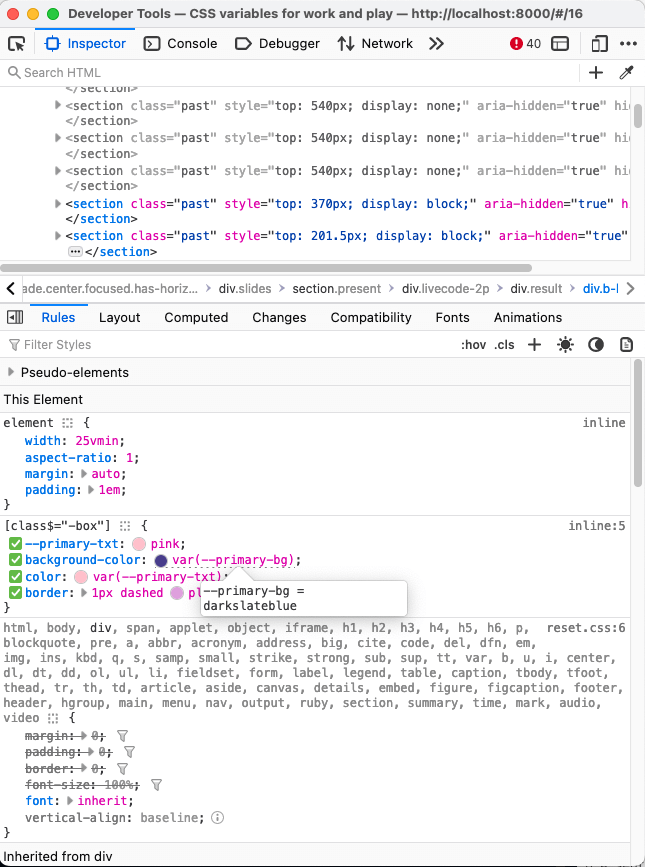The width and height of the screenshot is (645, 867).
Task: Select div.slides in the breadcrumbs
Action: [245, 289]
